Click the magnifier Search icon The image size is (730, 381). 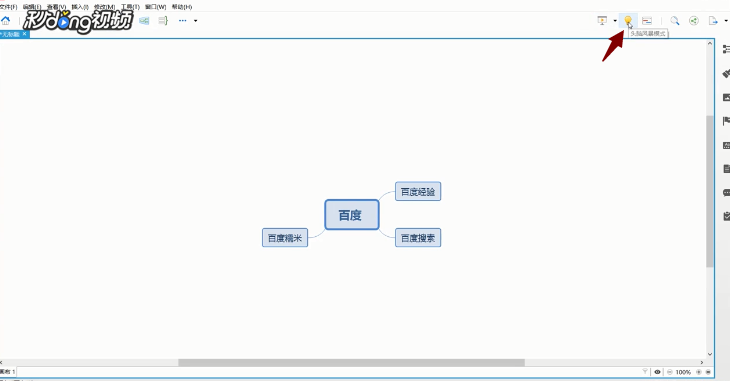point(675,20)
